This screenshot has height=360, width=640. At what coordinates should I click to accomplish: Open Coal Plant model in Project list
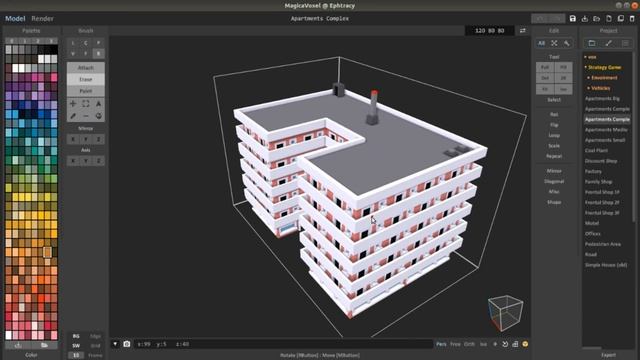(x=596, y=150)
